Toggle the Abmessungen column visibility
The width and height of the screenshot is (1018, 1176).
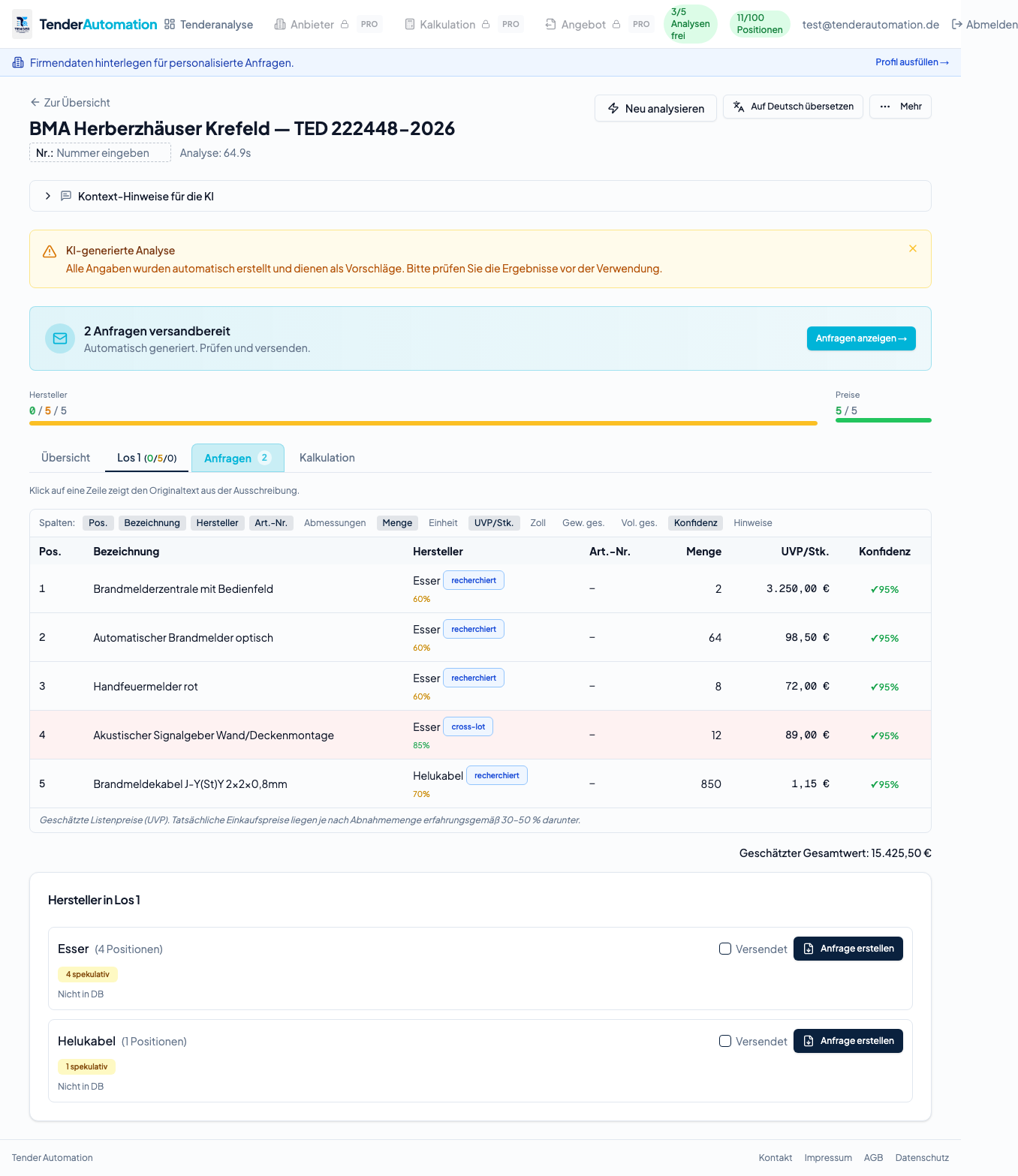pyautogui.click(x=335, y=523)
